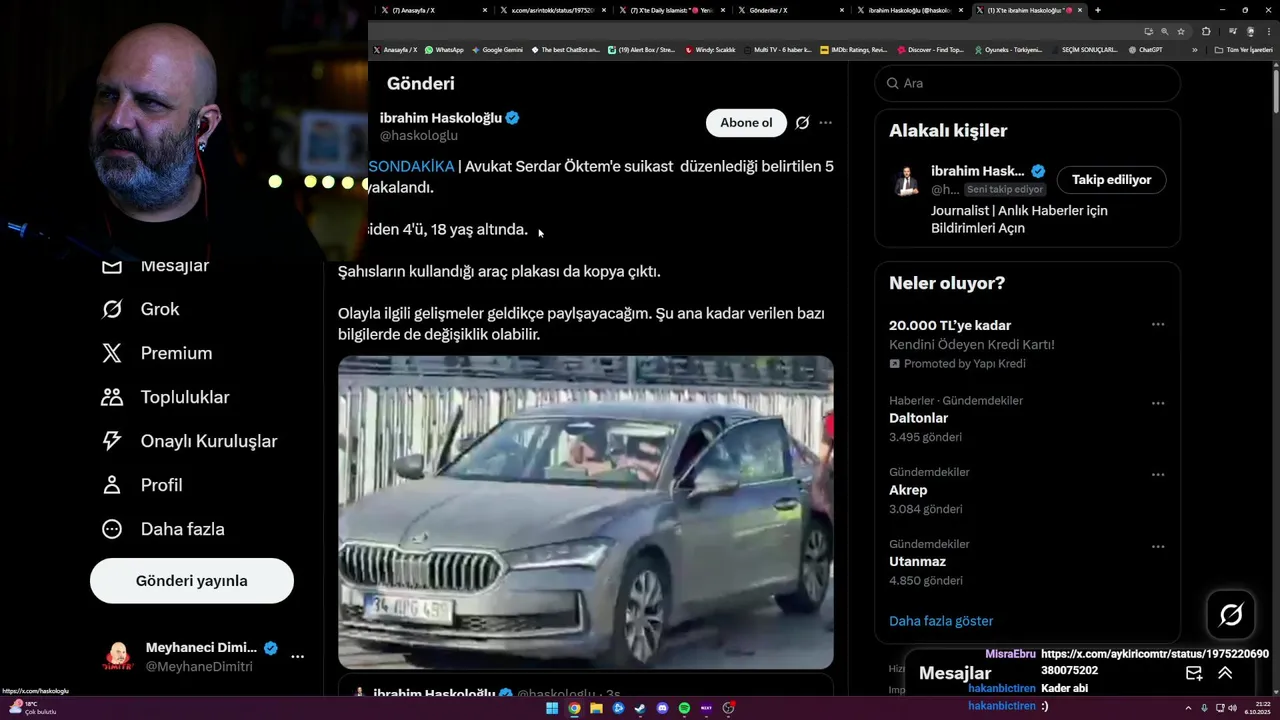Click the Grok icon next to Abone ol
Screen dimensions: 1280x720
[802, 123]
